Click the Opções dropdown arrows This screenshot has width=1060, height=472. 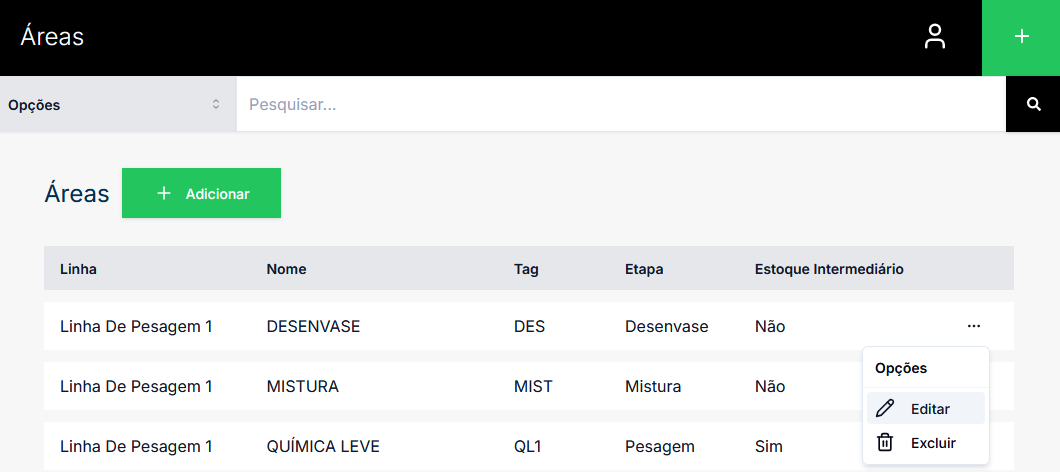point(216,104)
